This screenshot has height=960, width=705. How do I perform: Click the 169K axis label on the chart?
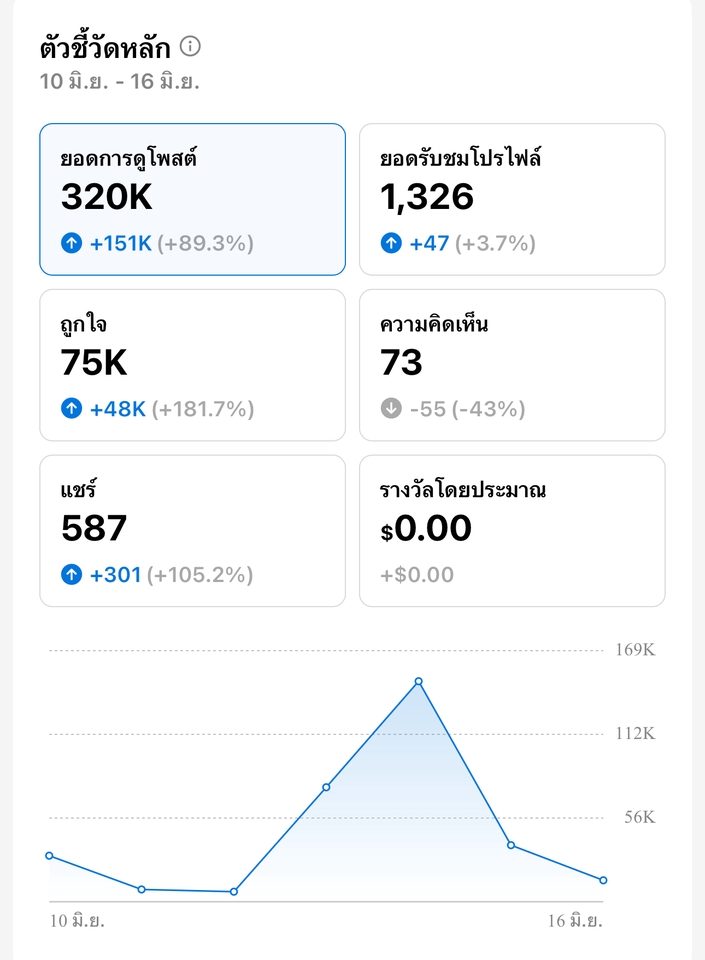(635, 649)
